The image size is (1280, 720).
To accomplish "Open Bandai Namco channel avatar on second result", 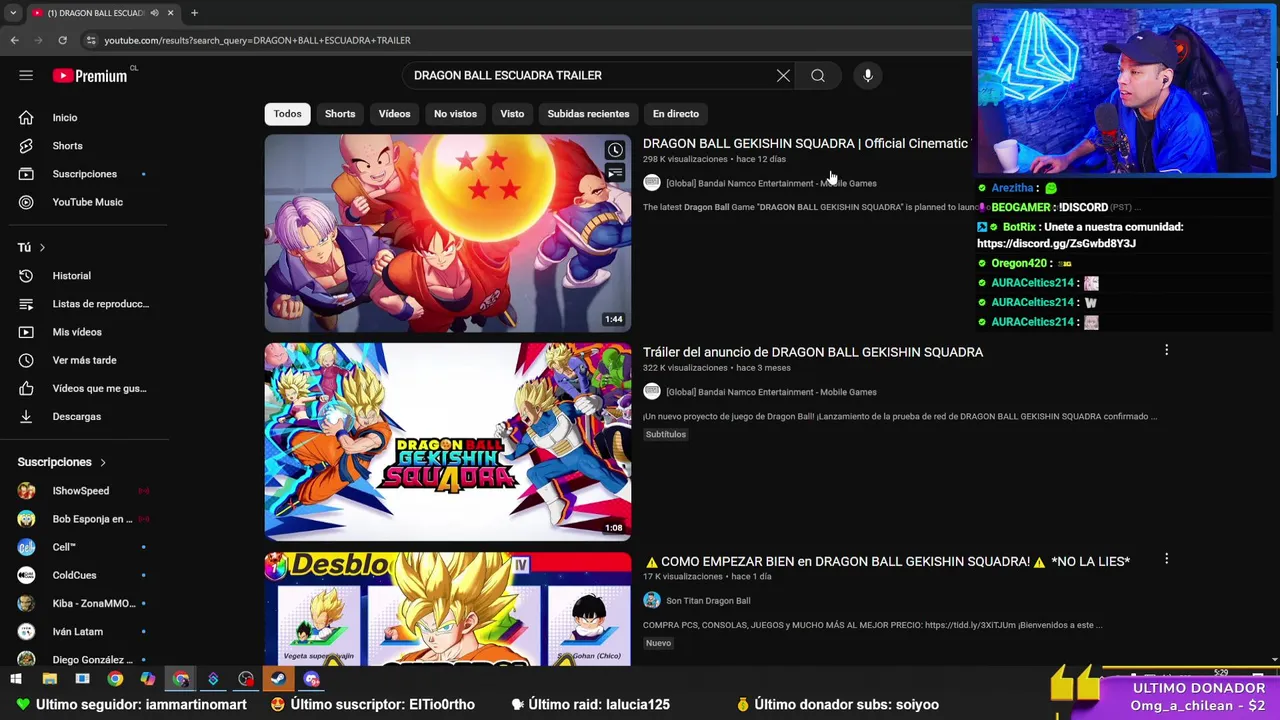I will coord(652,392).
